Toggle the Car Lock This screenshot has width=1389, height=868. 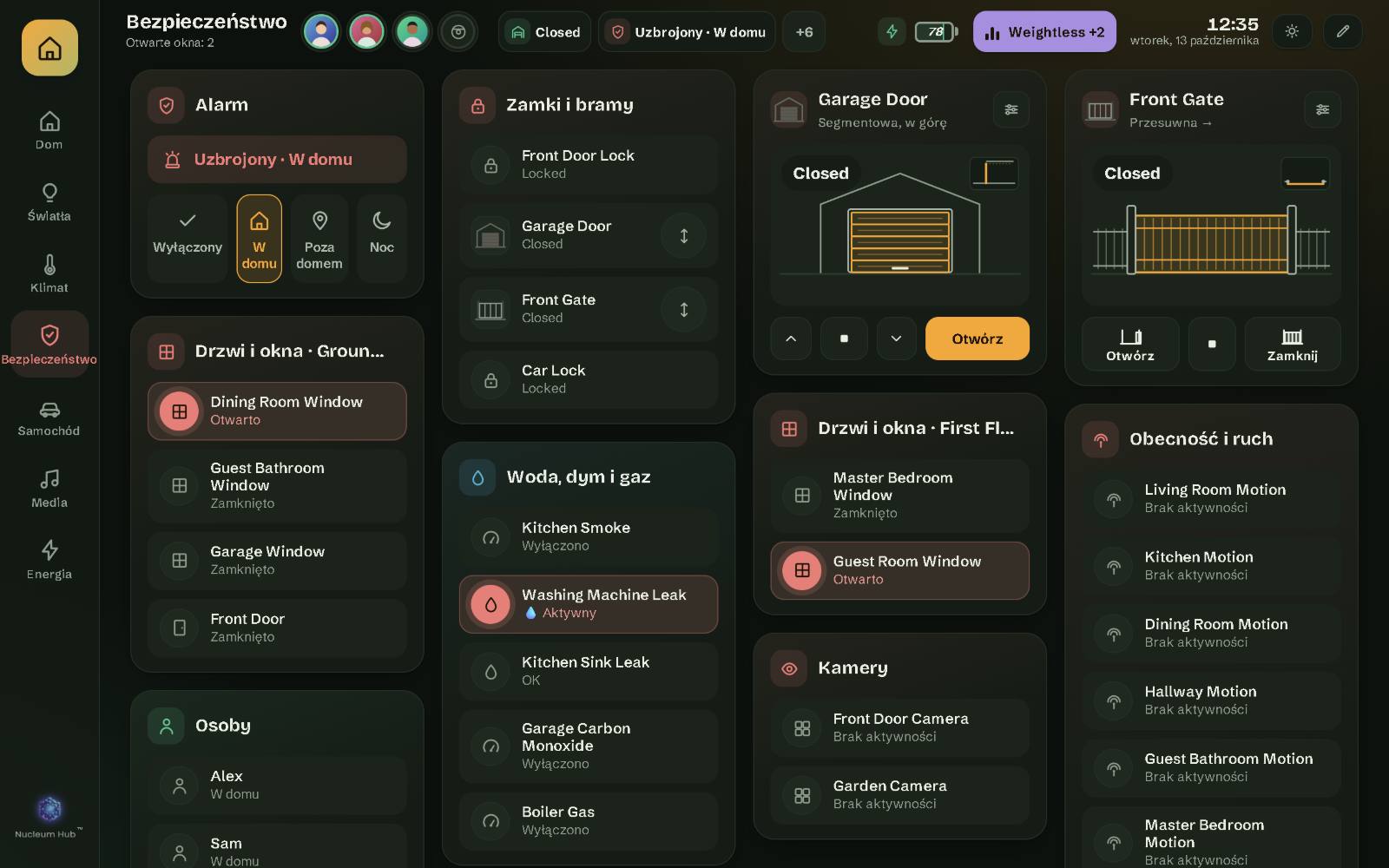(x=589, y=379)
